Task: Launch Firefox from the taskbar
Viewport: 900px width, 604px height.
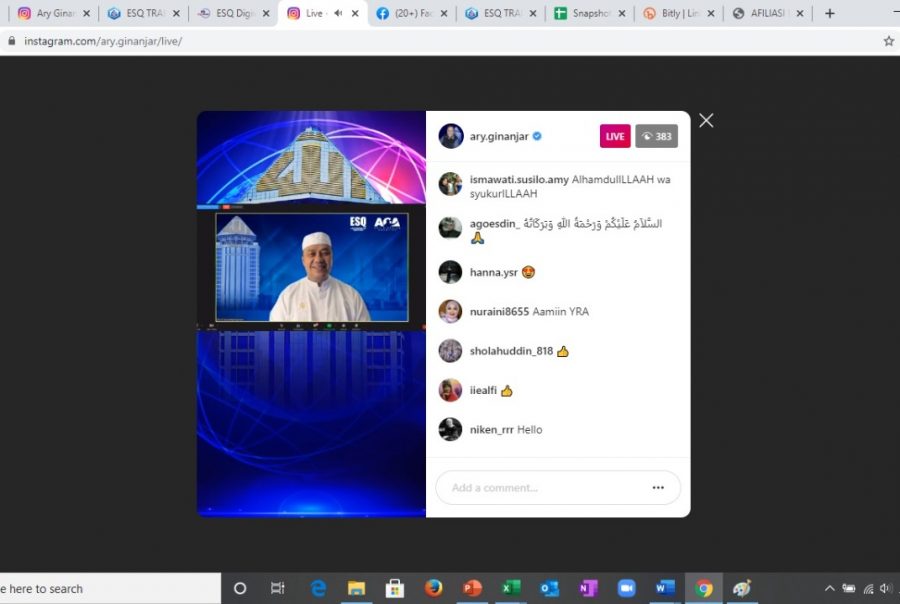Action: point(433,588)
